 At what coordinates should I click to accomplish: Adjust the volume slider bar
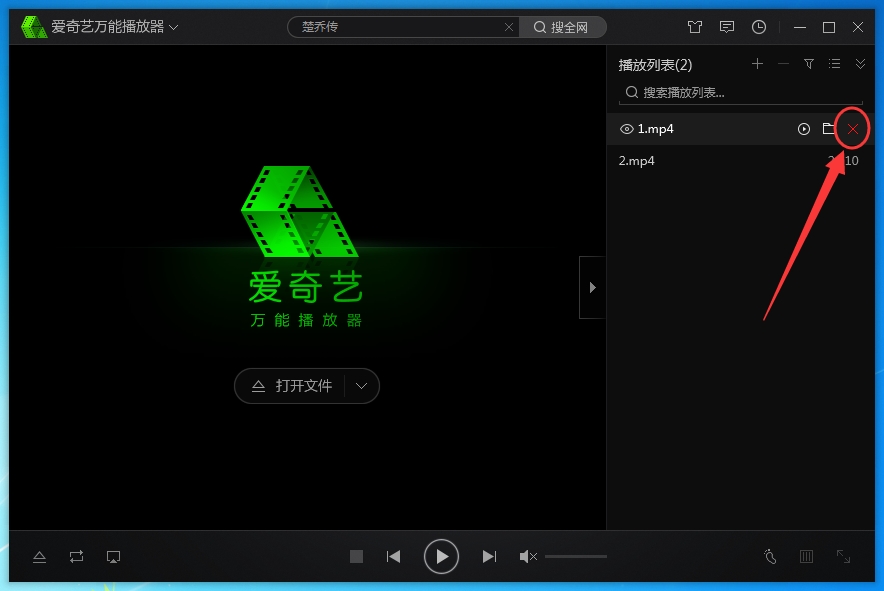tap(576, 557)
